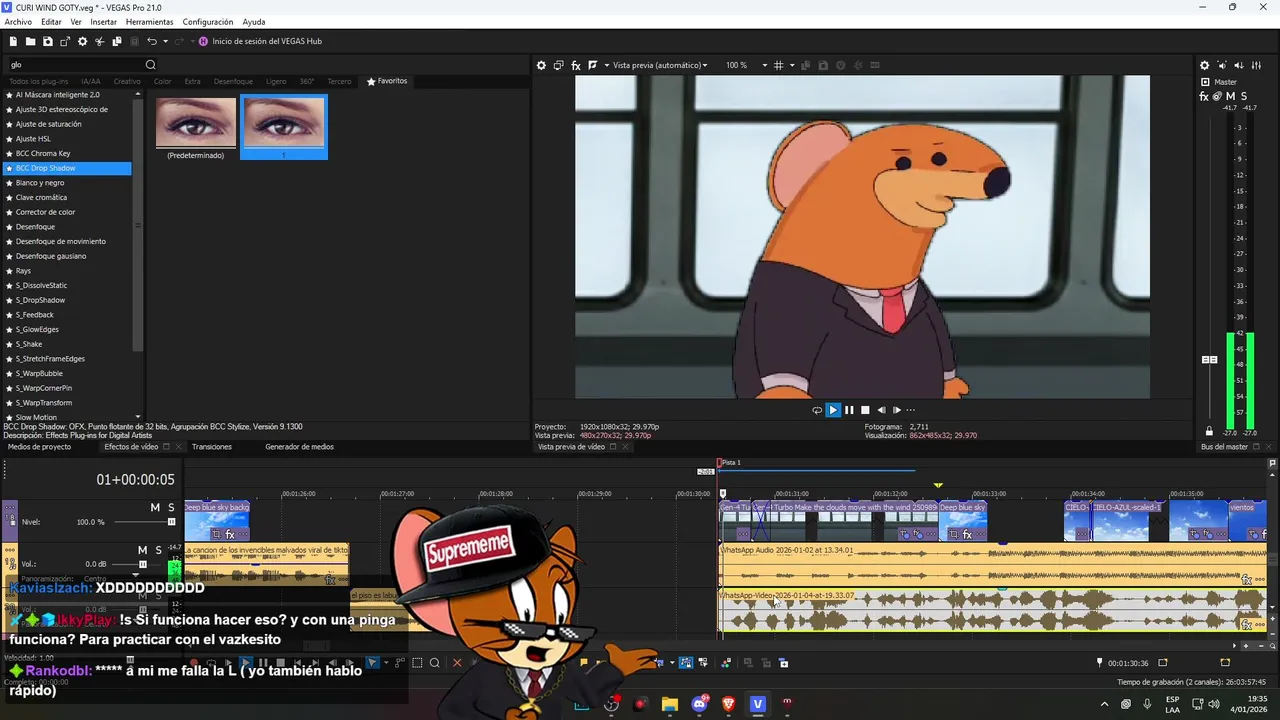The width and height of the screenshot is (1280, 720).
Task: Sign in via Inicio de sesión del VEGAS Hub
Action: pyautogui.click(x=267, y=41)
